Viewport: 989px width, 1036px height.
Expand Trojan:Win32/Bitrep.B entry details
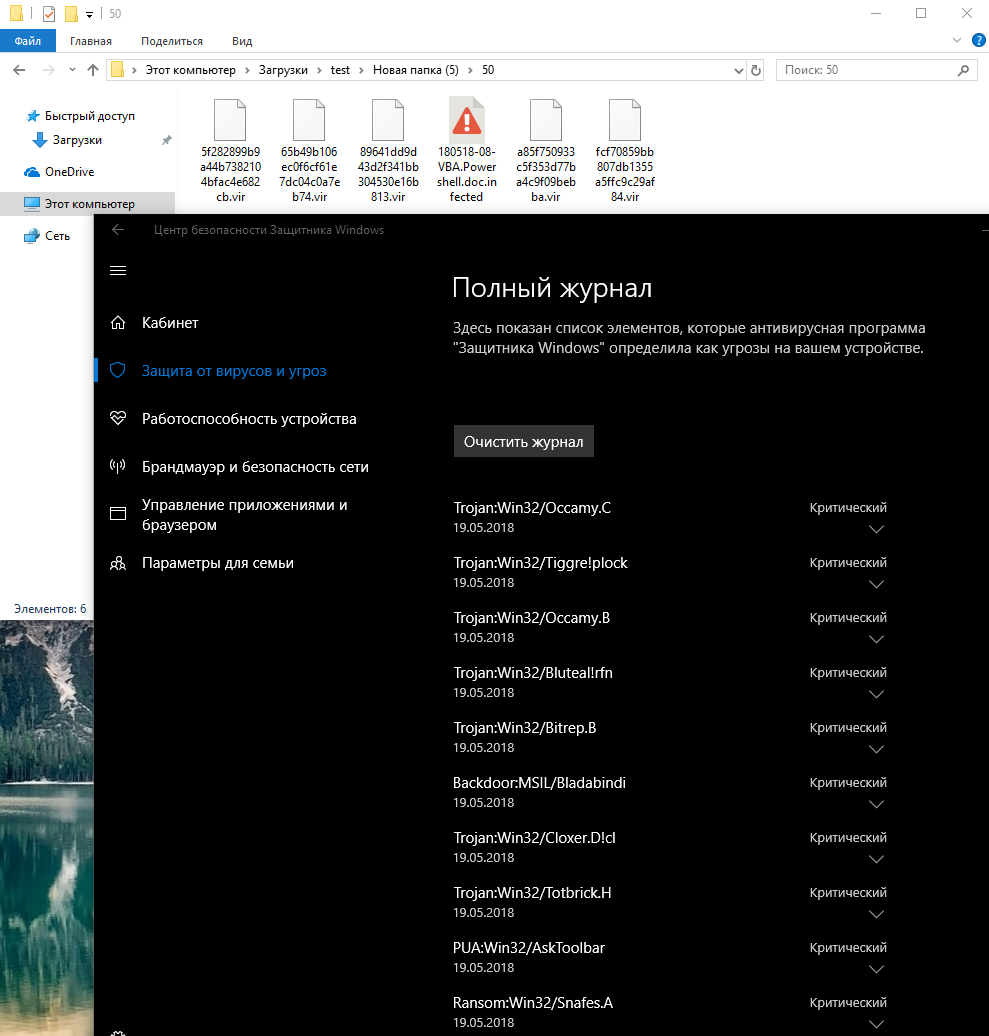876,749
